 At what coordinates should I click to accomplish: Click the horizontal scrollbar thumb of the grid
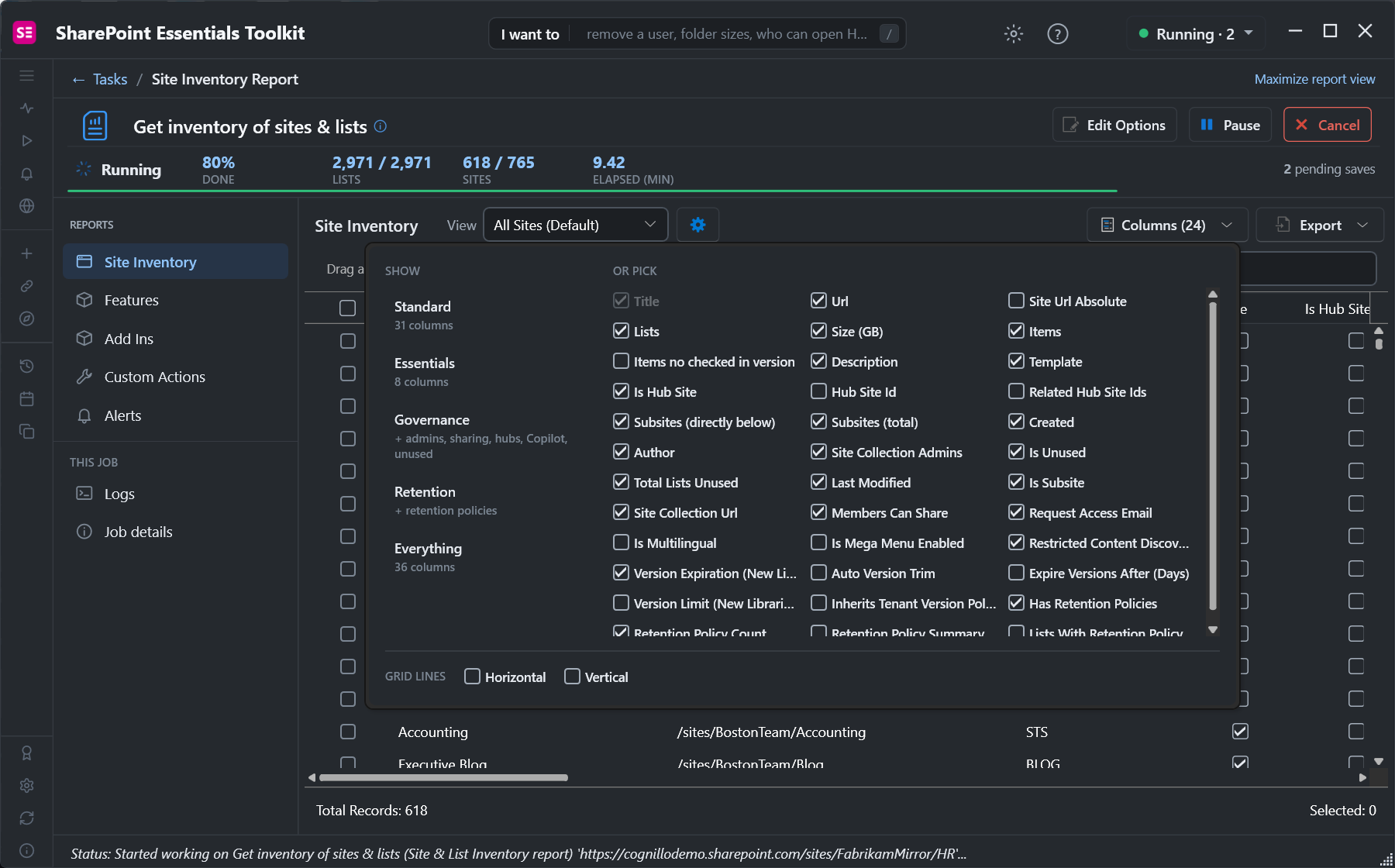443,777
